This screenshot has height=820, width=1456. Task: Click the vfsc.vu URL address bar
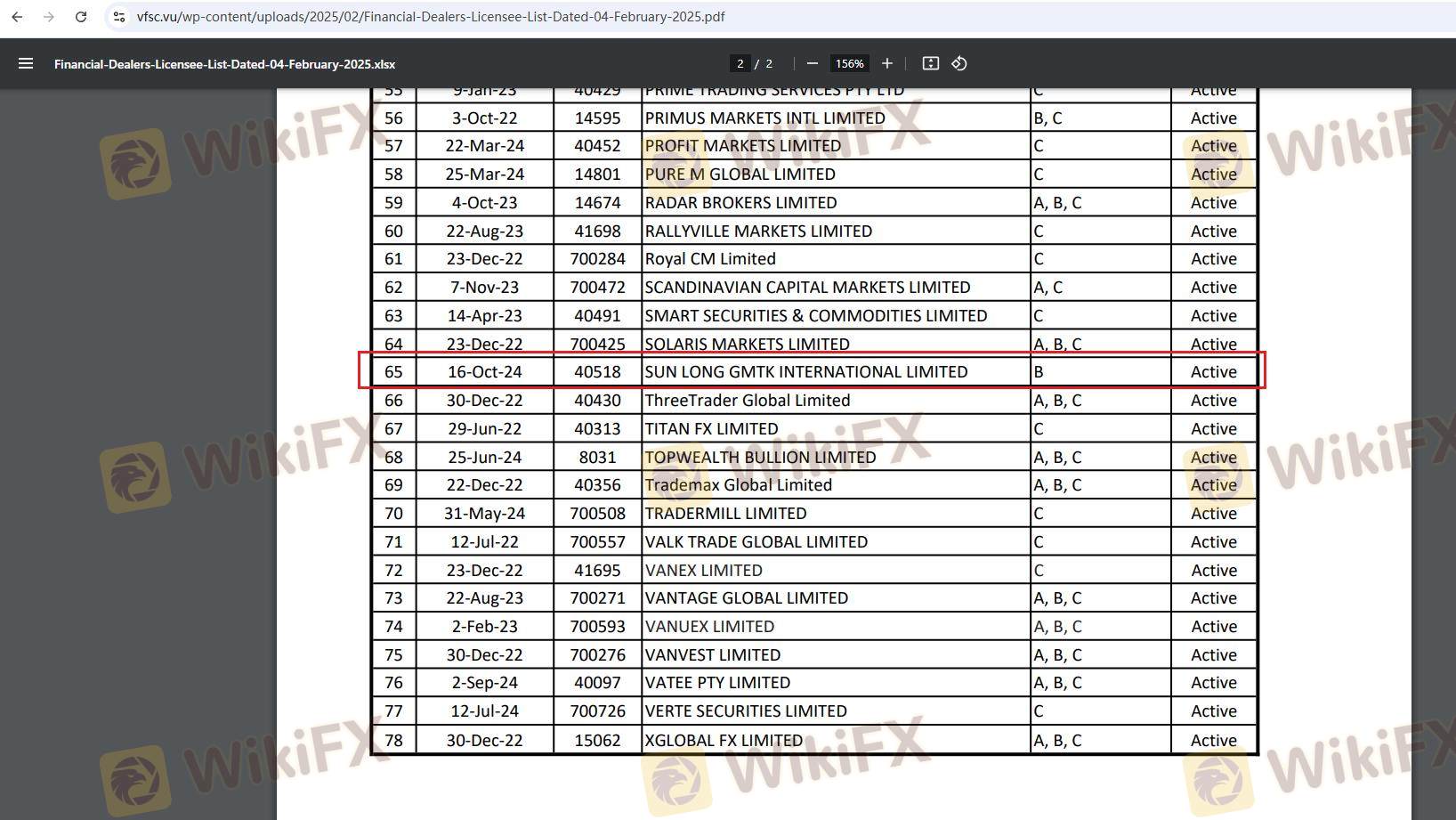click(431, 17)
